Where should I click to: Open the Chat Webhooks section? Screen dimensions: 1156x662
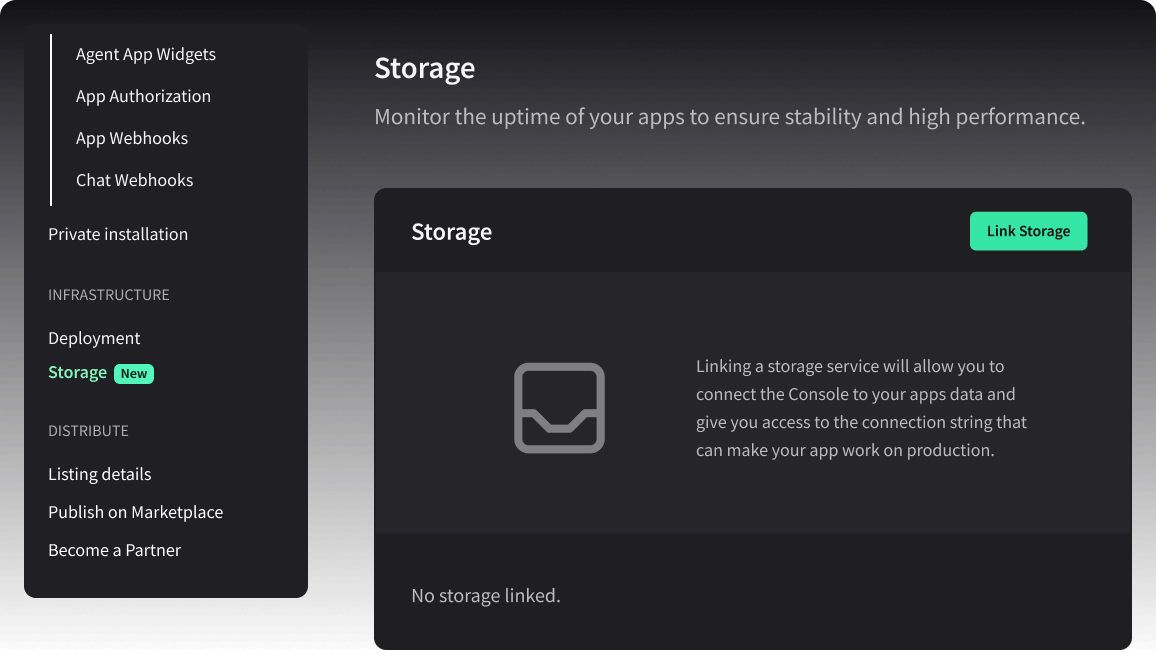coord(135,180)
